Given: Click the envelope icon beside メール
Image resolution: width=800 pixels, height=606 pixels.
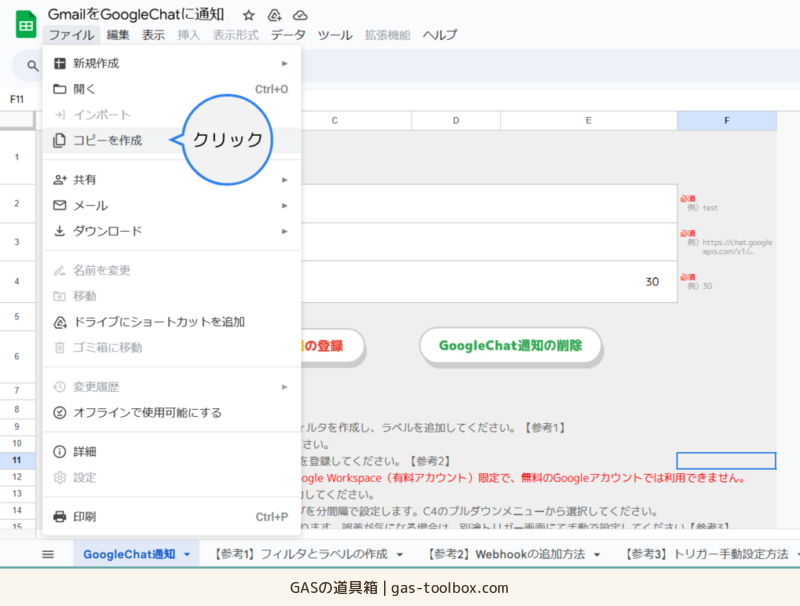Looking at the screenshot, I should [60, 205].
